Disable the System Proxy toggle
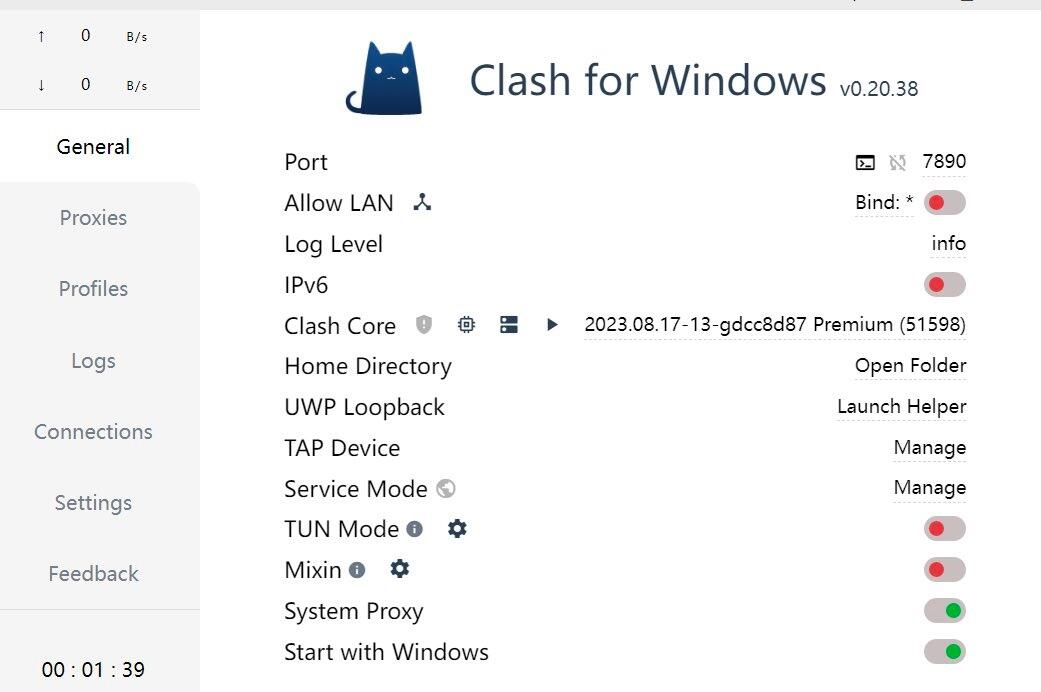The width and height of the screenshot is (1041, 692). tap(944, 610)
